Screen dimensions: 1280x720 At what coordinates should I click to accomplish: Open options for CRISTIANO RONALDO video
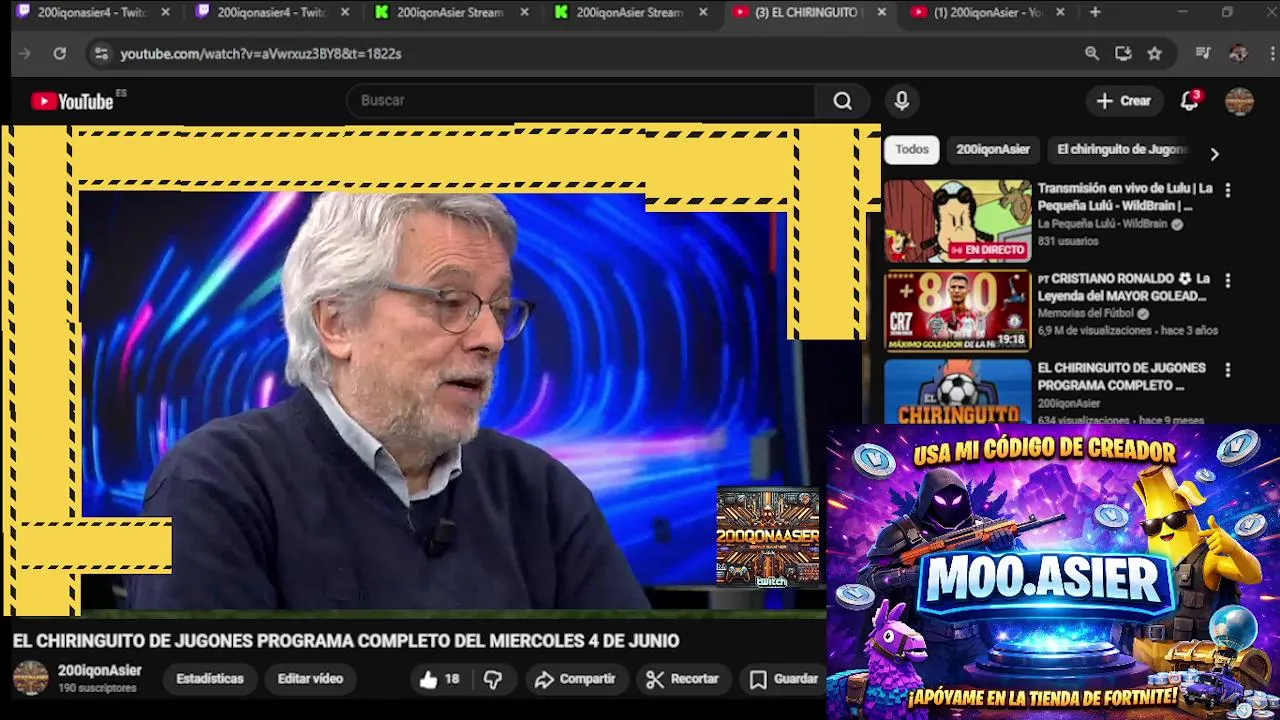[1228, 281]
